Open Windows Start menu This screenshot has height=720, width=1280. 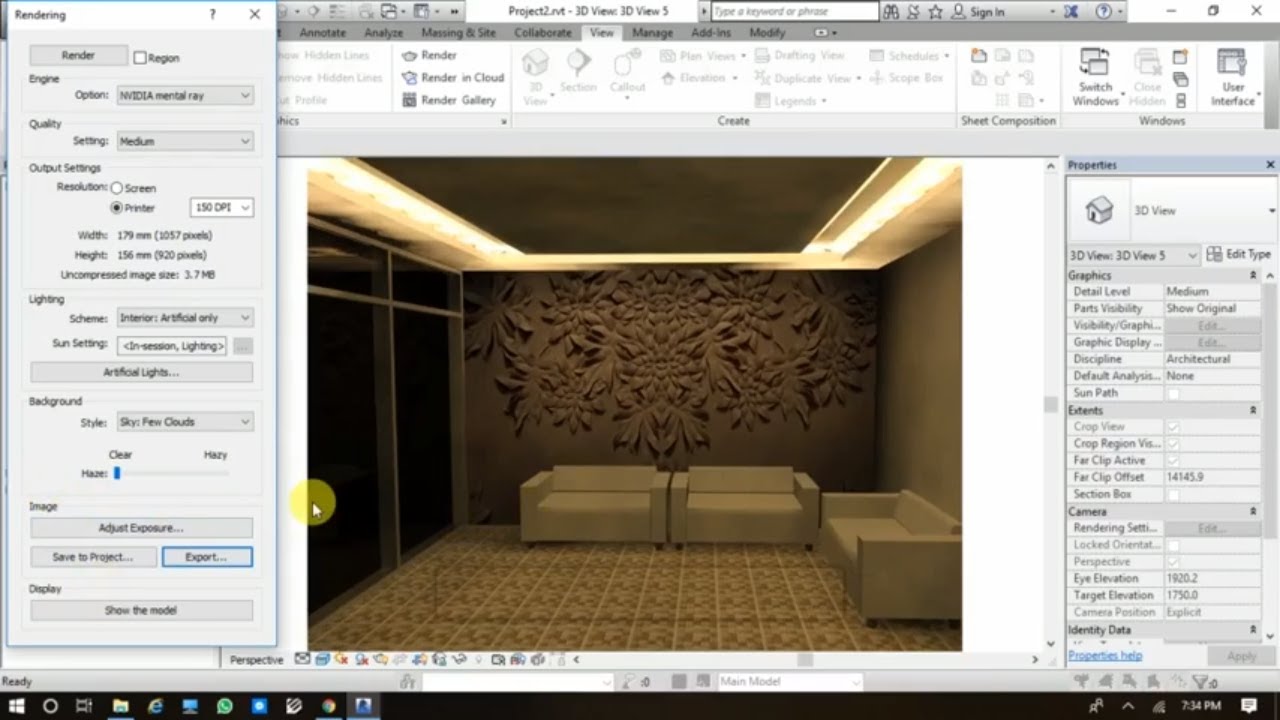19,706
